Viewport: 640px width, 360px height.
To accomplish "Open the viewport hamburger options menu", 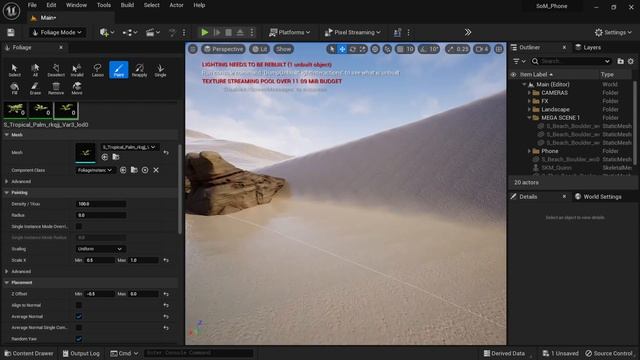I will pos(193,49).
